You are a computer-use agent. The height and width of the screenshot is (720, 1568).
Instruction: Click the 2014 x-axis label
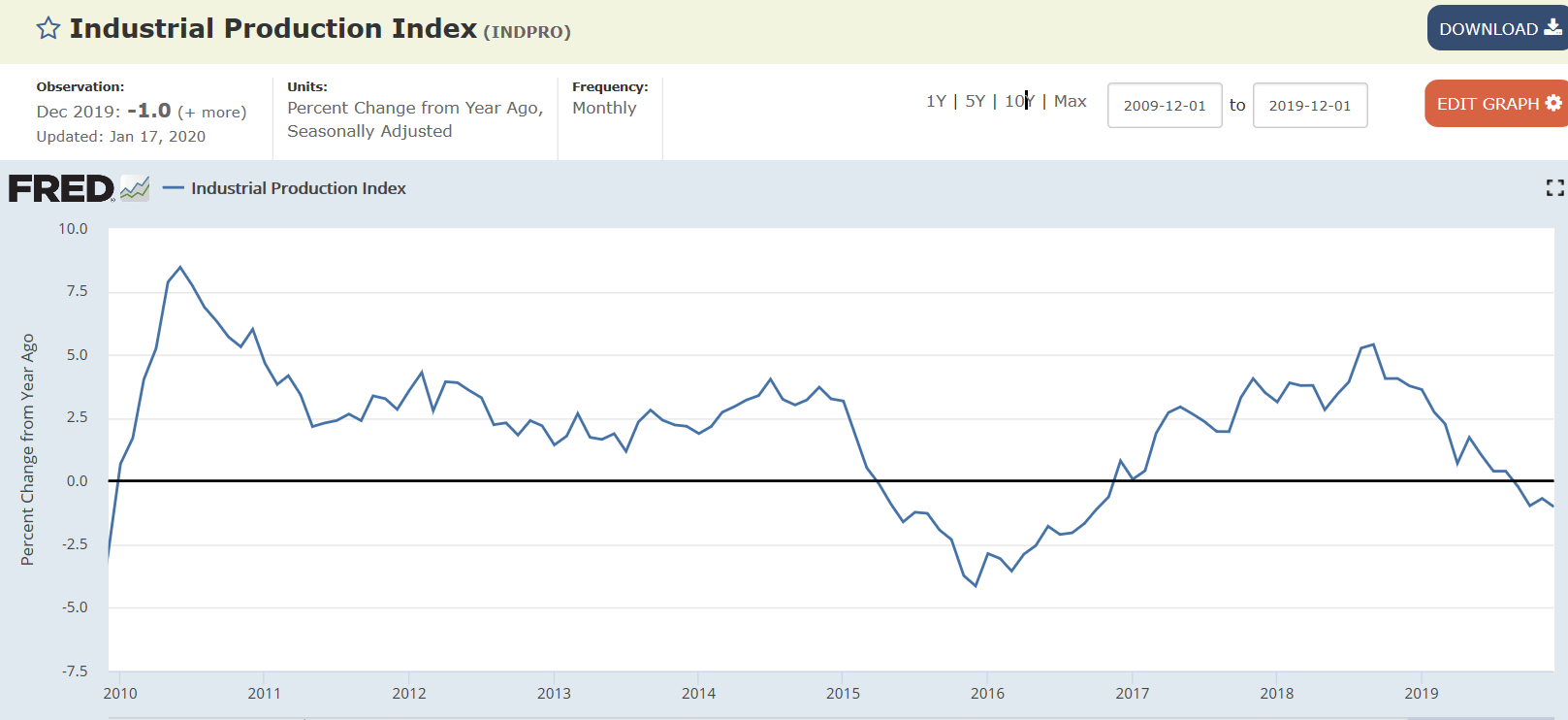tap(698, 693)
